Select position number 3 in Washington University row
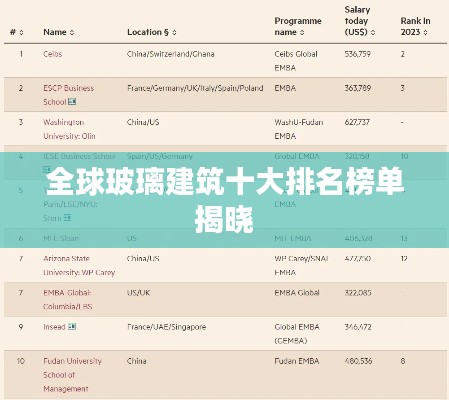 21,122
